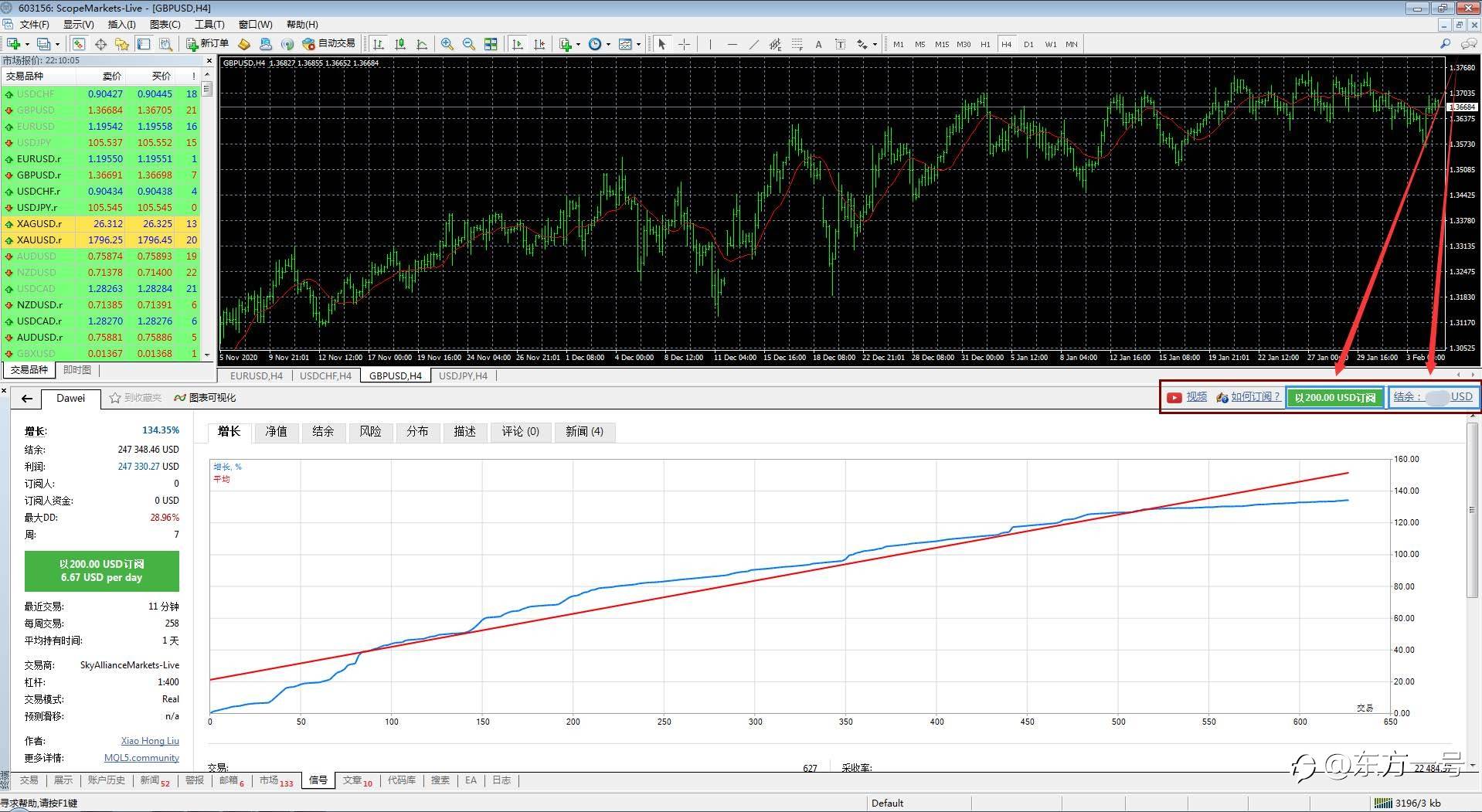The image size is (1482, 812).
Task: Open the 视频 video link
Action: click(1196, 397)
